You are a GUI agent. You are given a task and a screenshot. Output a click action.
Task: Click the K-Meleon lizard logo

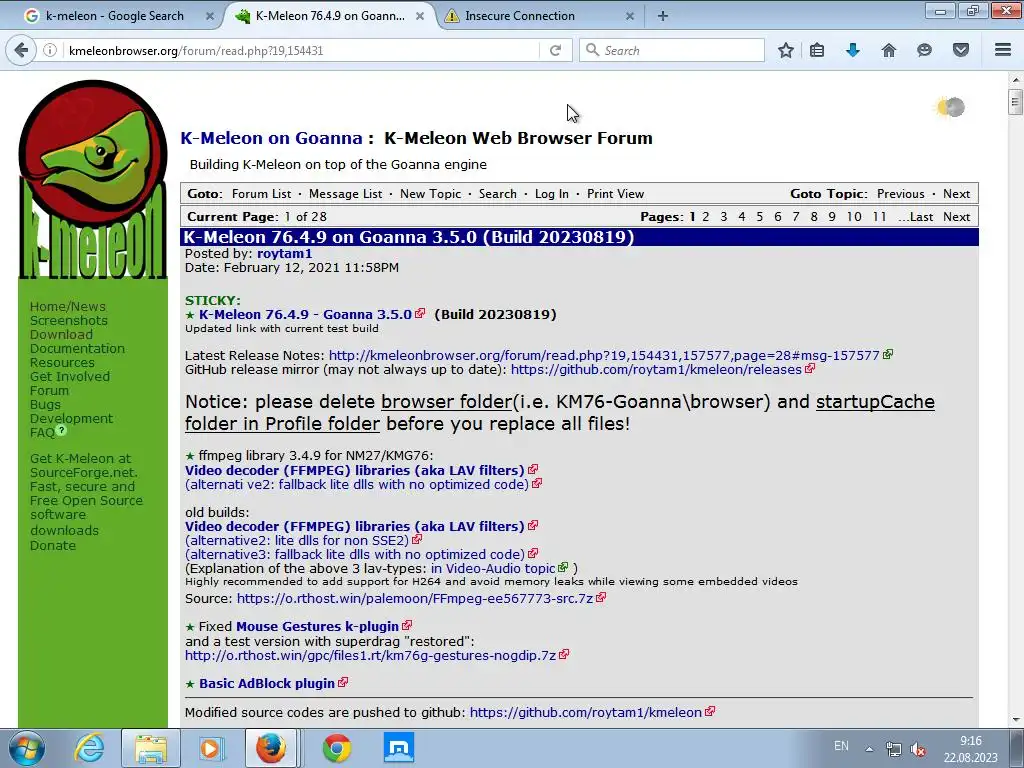(x=93, y=180)
